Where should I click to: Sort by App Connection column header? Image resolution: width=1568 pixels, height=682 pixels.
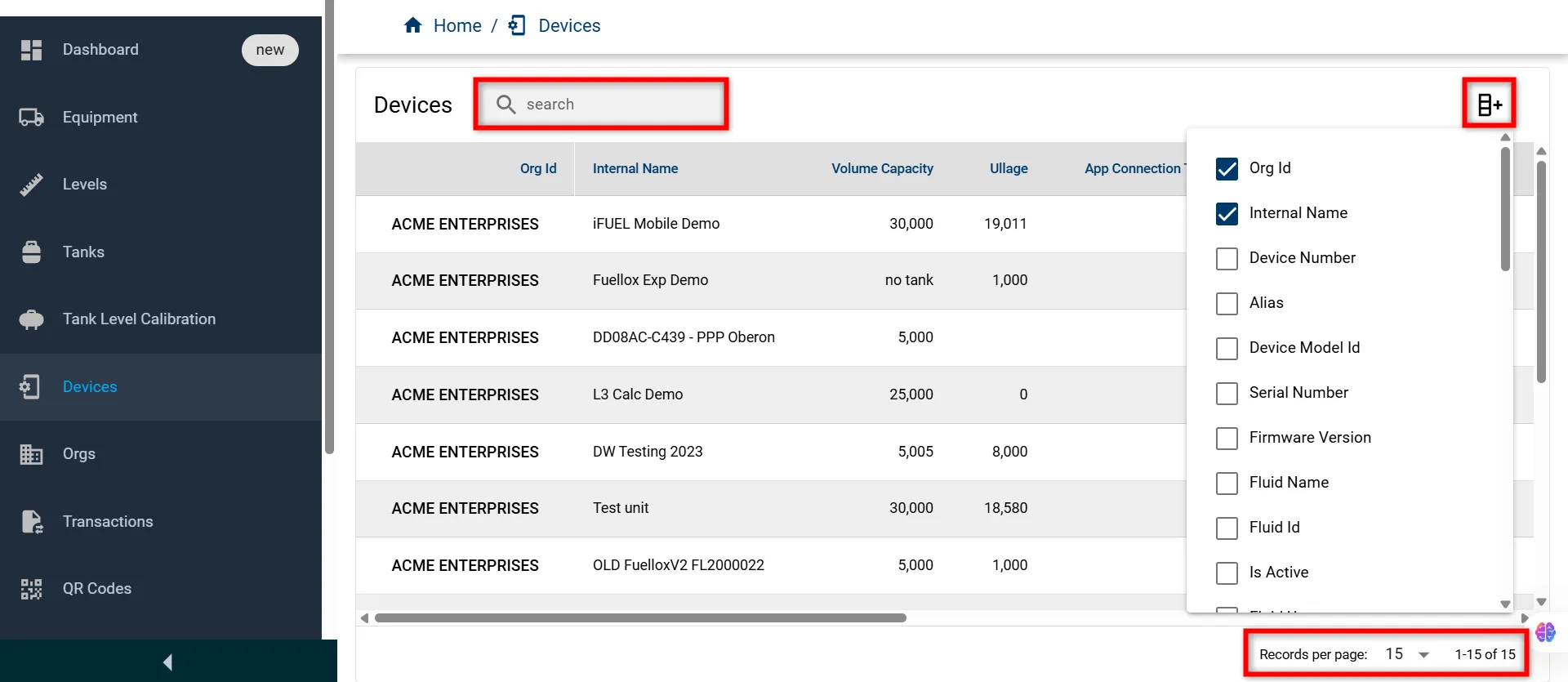pyautogui.click(x=1135, y=168)
